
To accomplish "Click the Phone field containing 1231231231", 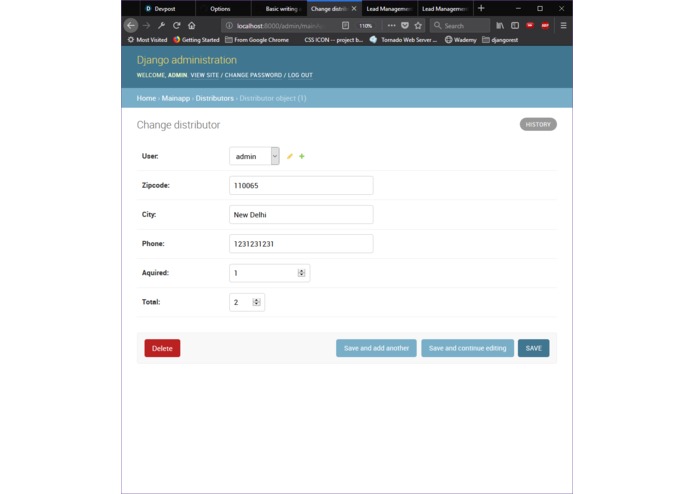I will pyautogui.click(x=301, y=244).
